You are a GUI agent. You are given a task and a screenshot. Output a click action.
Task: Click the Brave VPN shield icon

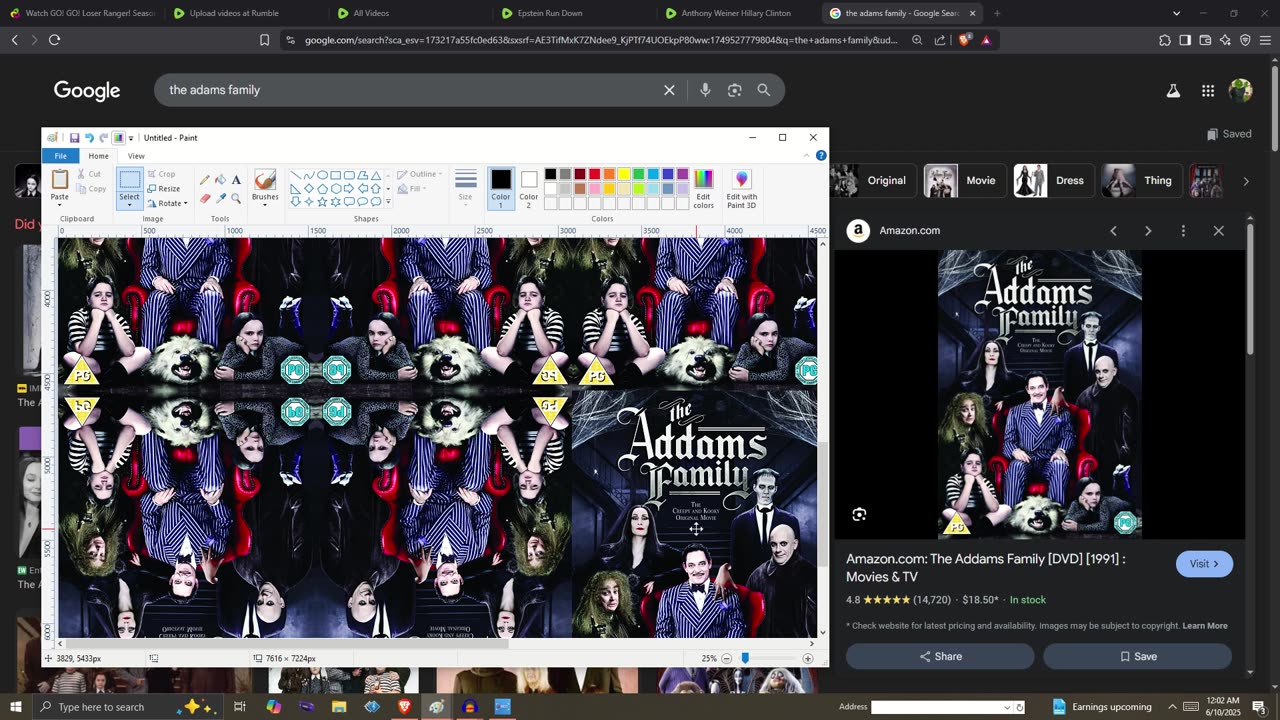click(x=1245, y=40)
